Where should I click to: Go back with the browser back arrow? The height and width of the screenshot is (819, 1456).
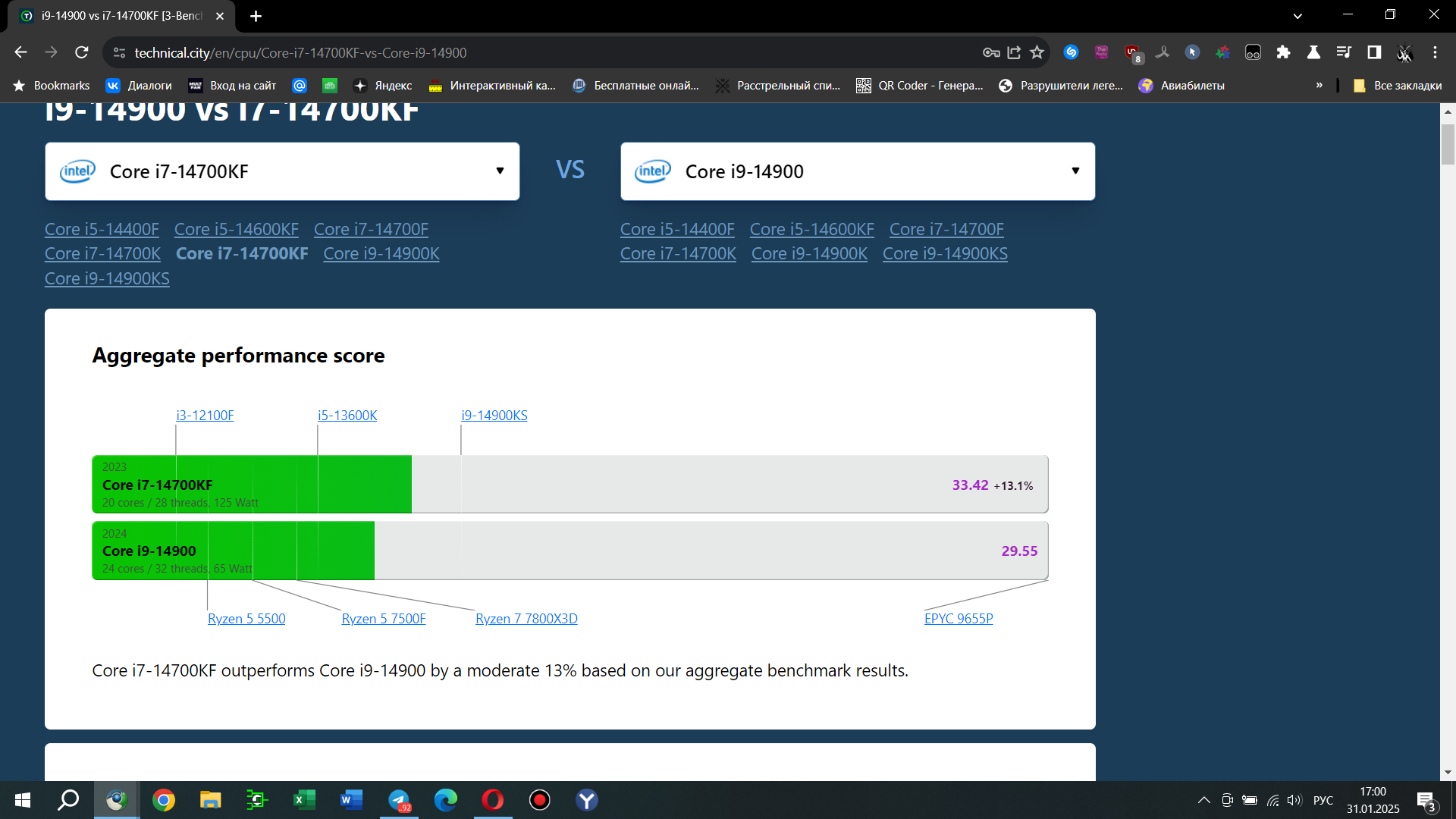click(21, 52)
